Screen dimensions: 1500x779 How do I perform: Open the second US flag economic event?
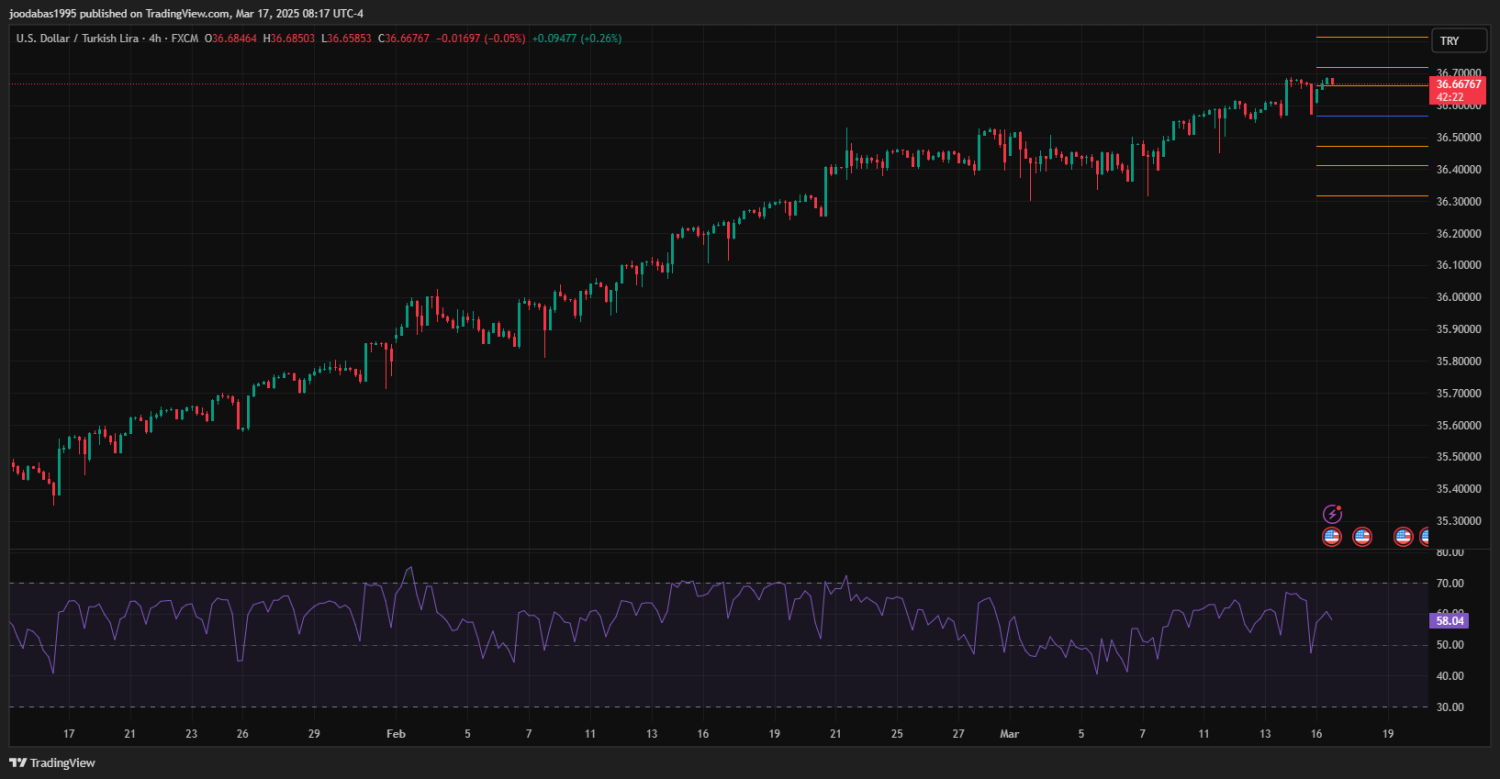click(1362, 537)
